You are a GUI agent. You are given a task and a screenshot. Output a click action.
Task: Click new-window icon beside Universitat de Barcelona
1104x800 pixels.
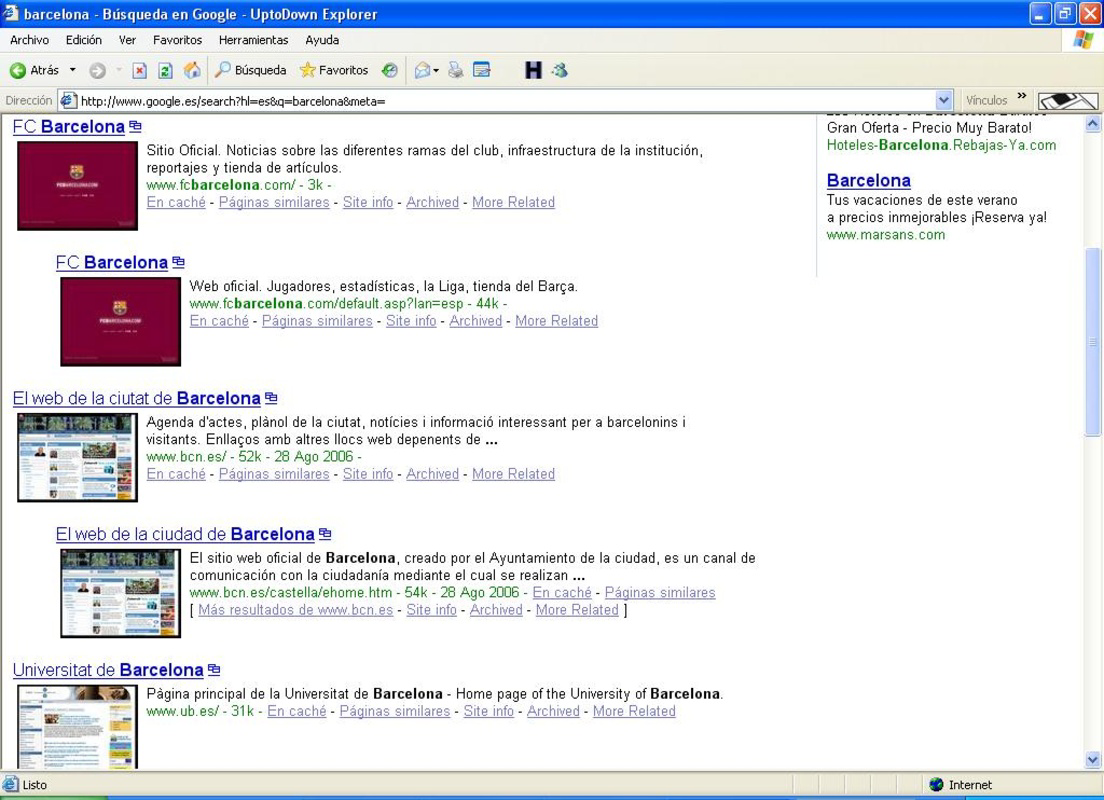coord(214,670)
